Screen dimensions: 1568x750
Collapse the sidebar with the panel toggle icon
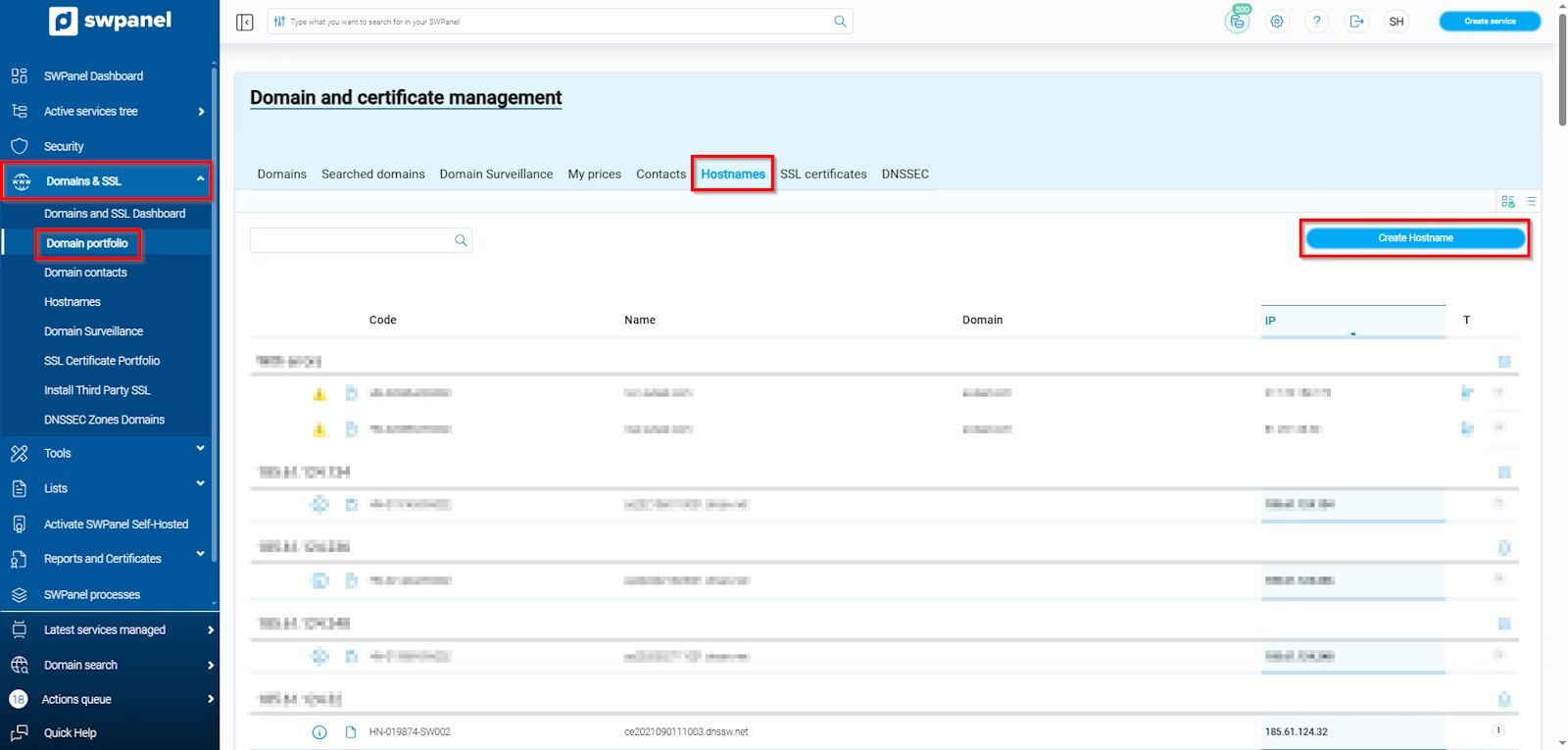(245, 22)
